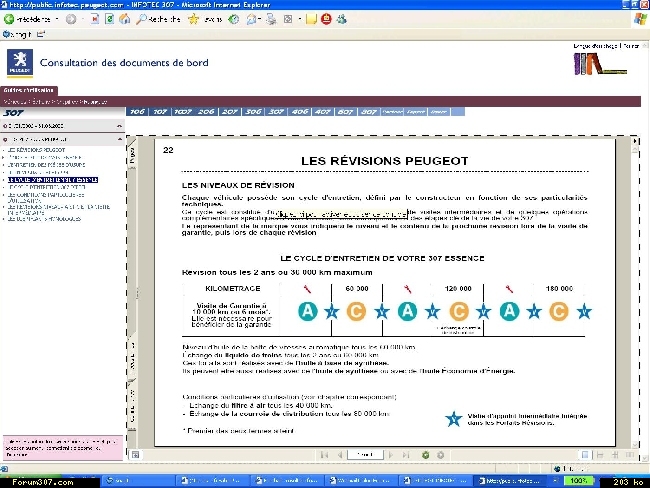Click the books library icon
The image size is (650, 488).
599,64
